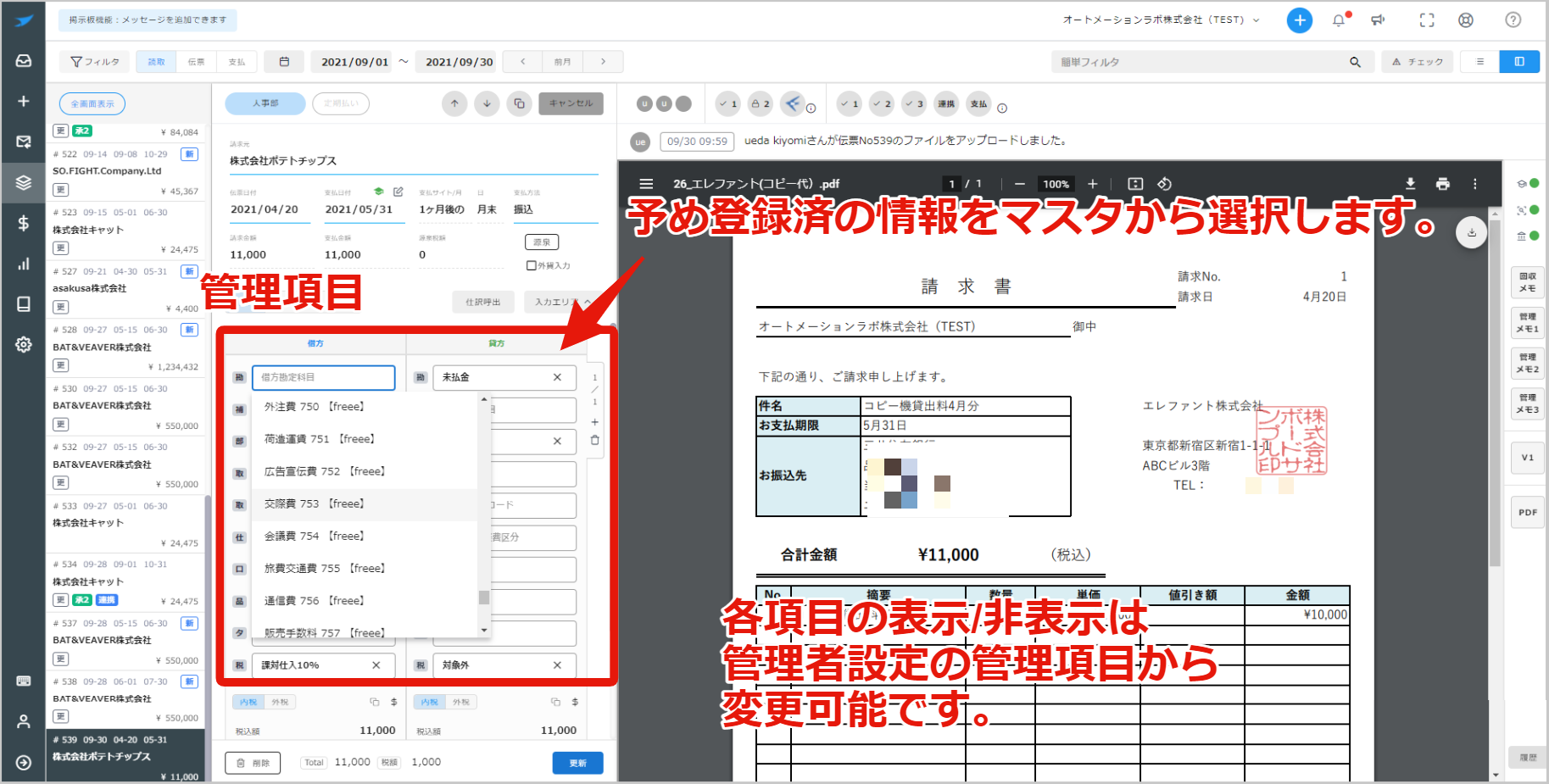Viewport: 1549px width, 784px height.
Task: Open the PDF viewer sidebar hamburger menu
Action: click(646, 184)
